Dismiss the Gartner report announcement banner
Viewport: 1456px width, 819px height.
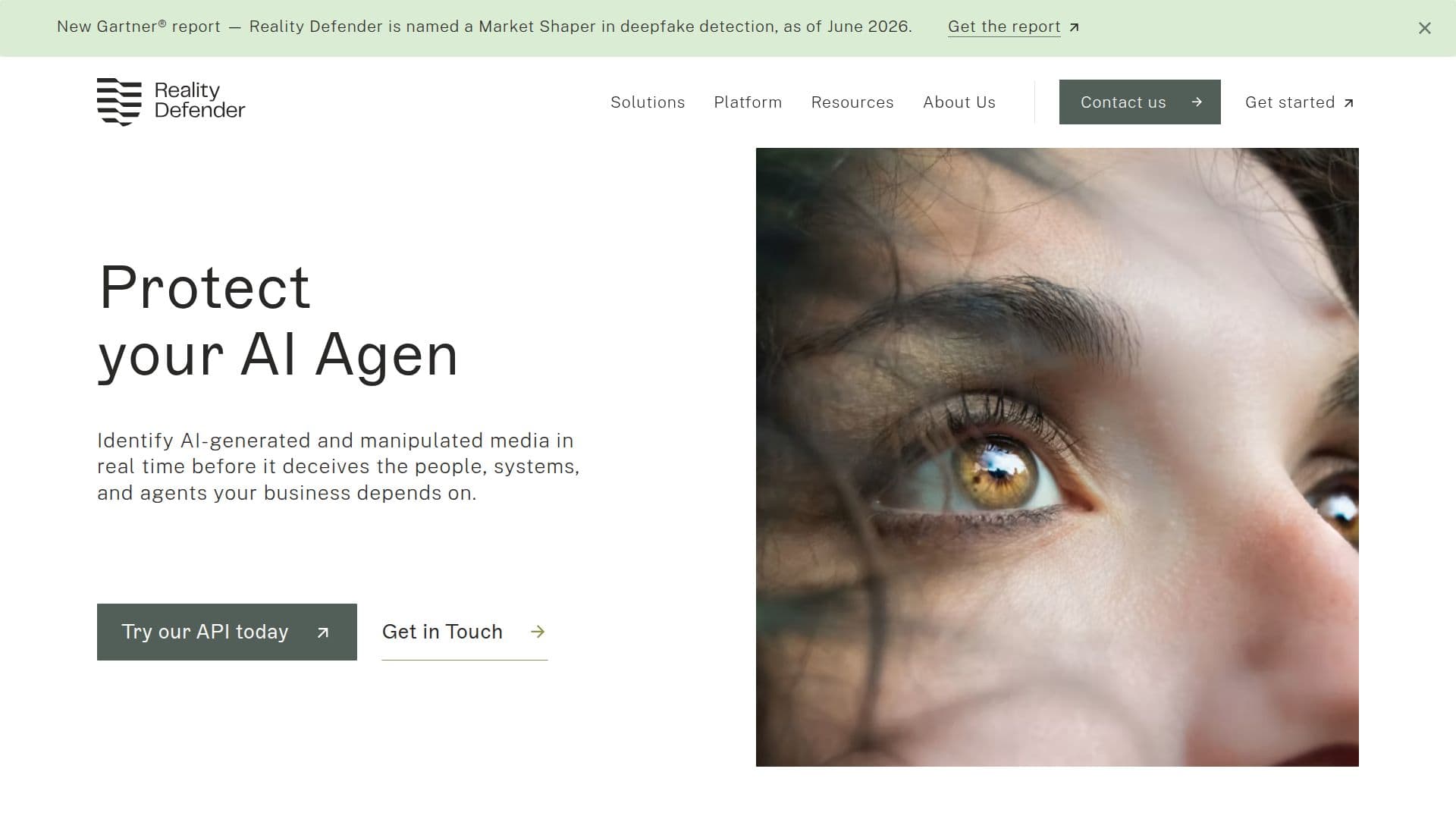[x=1424, y=28]
